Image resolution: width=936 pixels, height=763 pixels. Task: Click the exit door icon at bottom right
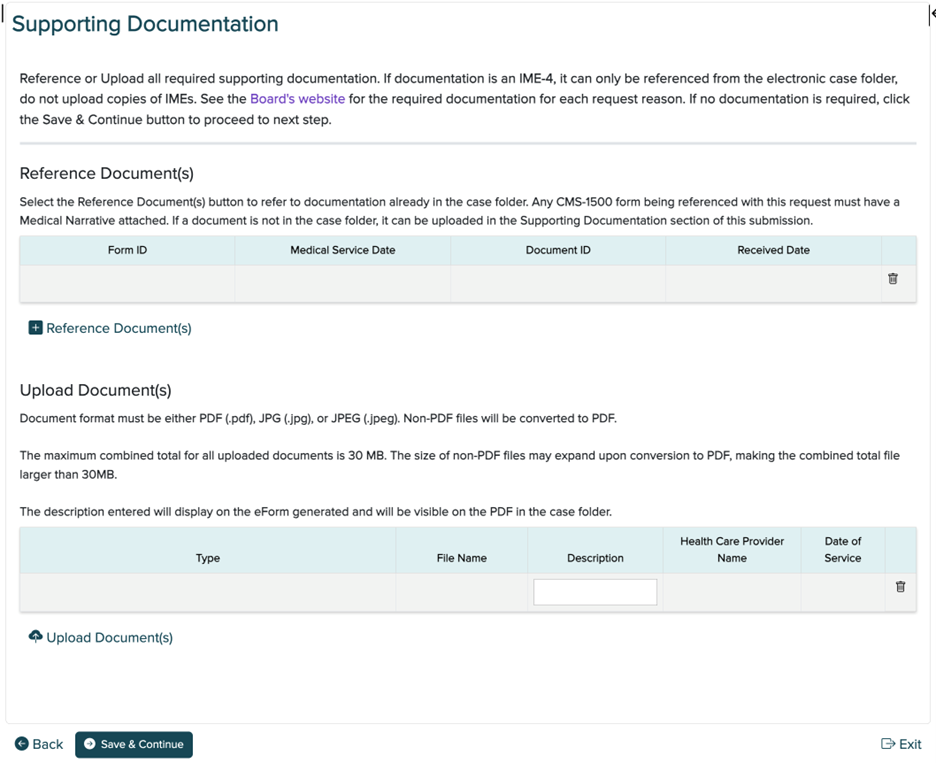(x=887, y=743)
